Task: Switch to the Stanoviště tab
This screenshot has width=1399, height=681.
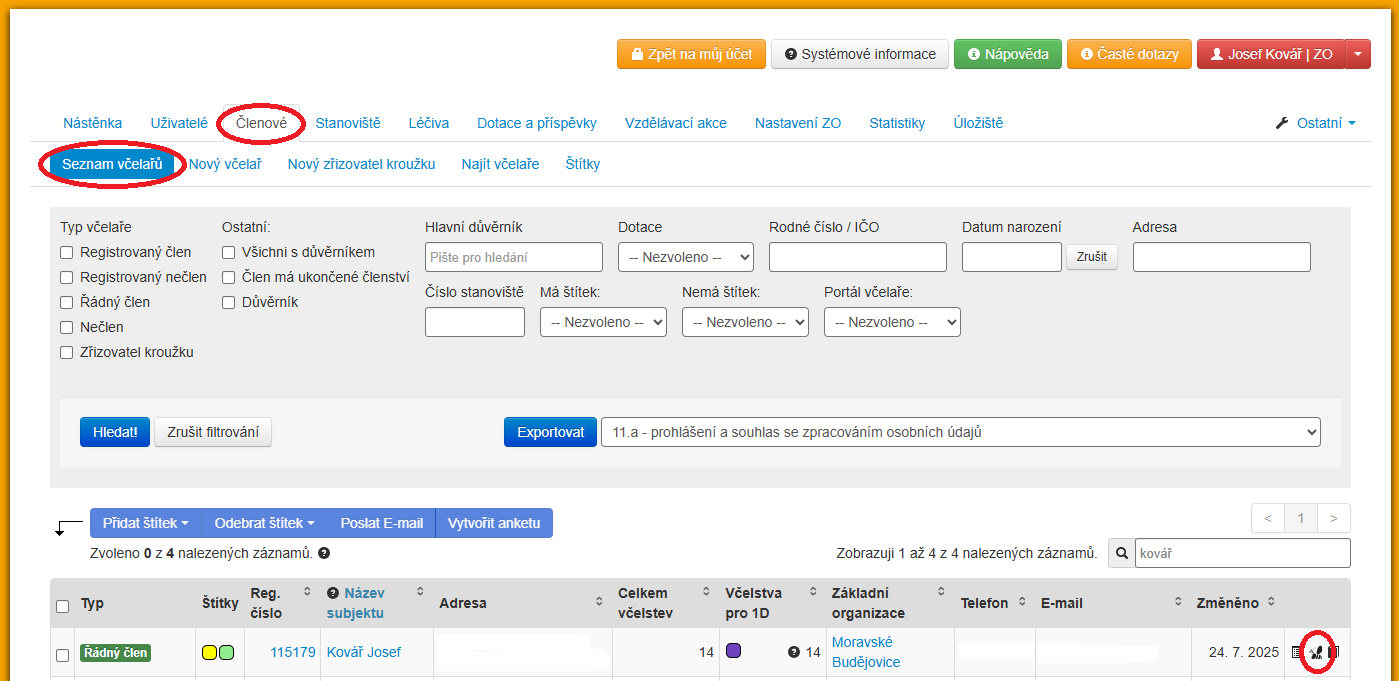Action: point(348,123)
